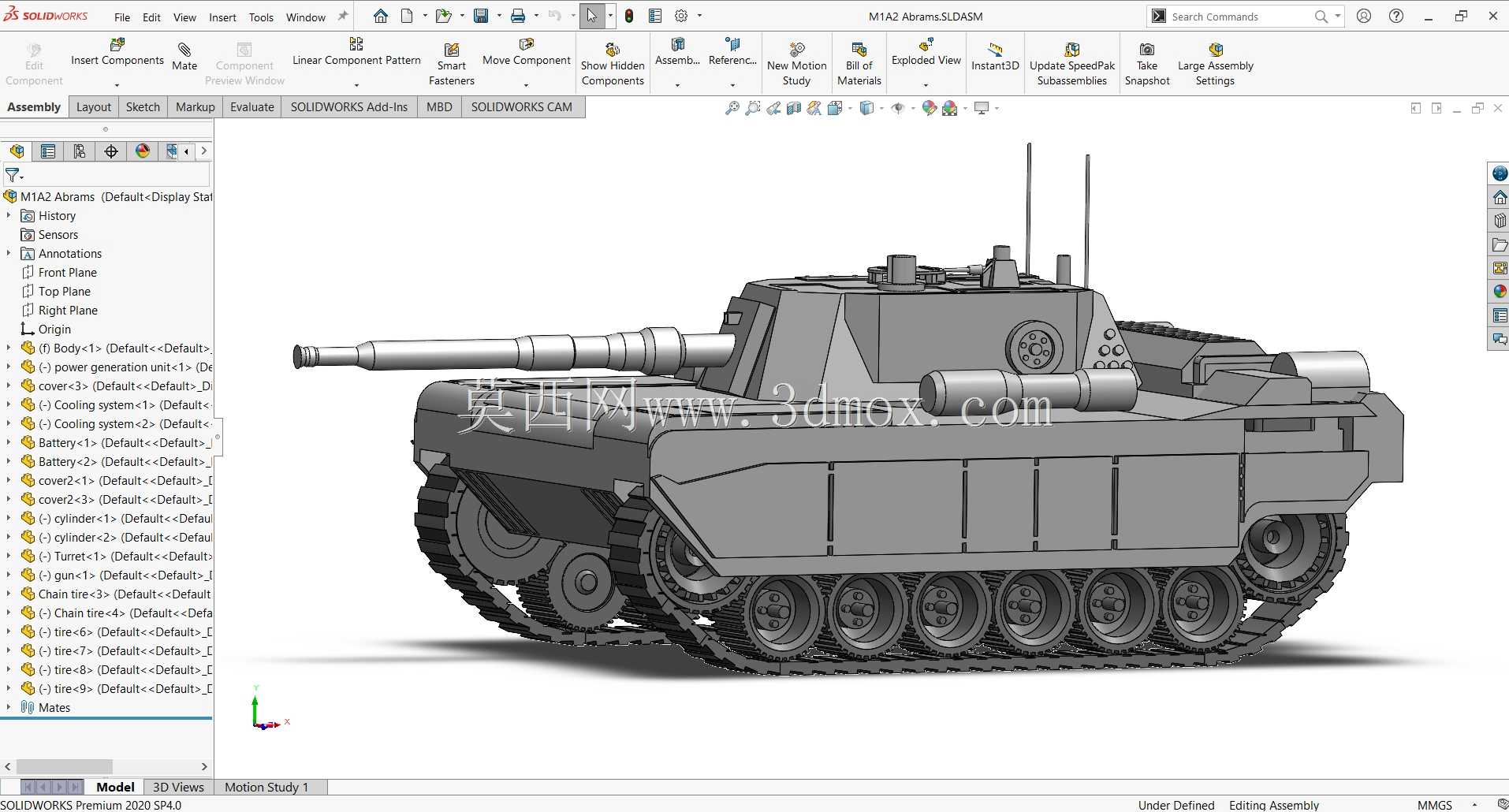Open the Move Component dropdown arrow
The height and width of the screenshot is (812, 1509).
click(x=526, y=85)
